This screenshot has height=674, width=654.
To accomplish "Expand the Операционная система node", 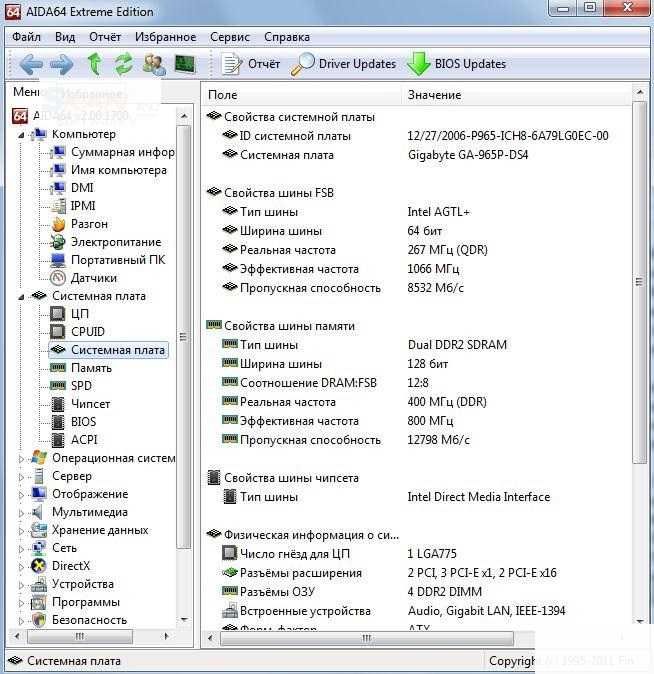I will 21,459.
